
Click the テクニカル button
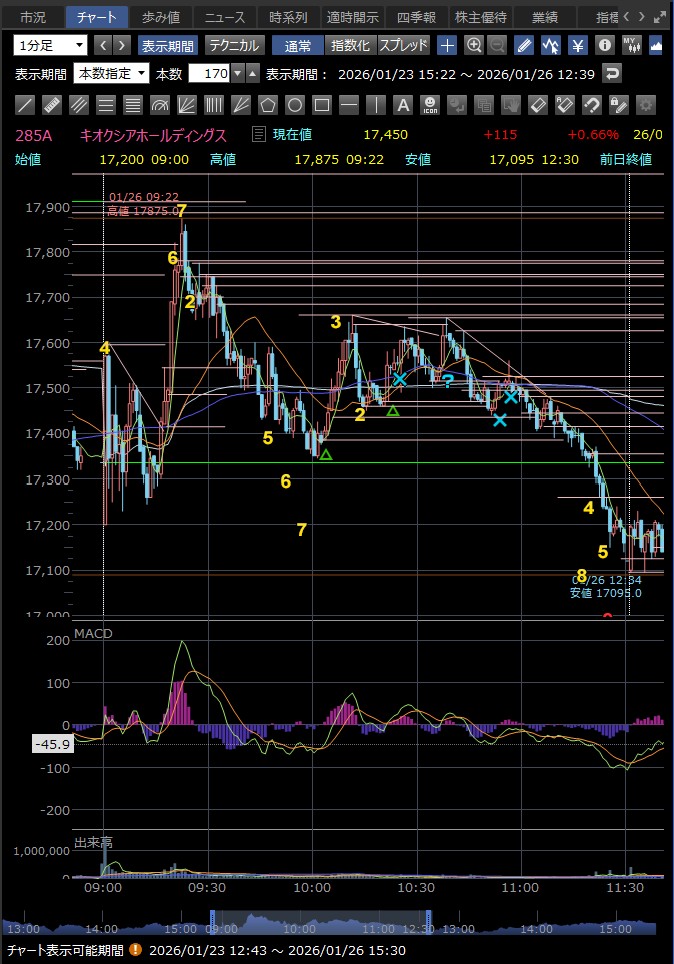(x=234, y=45)
